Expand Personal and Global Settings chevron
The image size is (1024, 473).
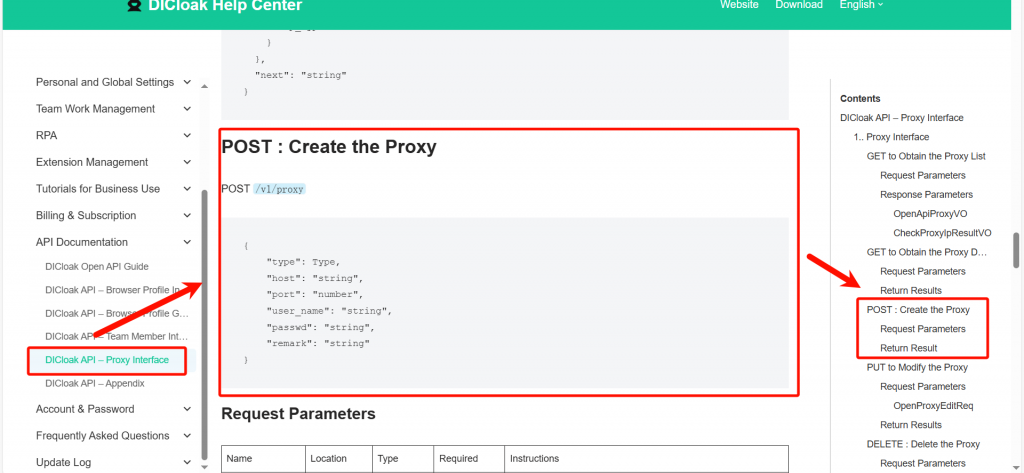(x=187, y=82)
